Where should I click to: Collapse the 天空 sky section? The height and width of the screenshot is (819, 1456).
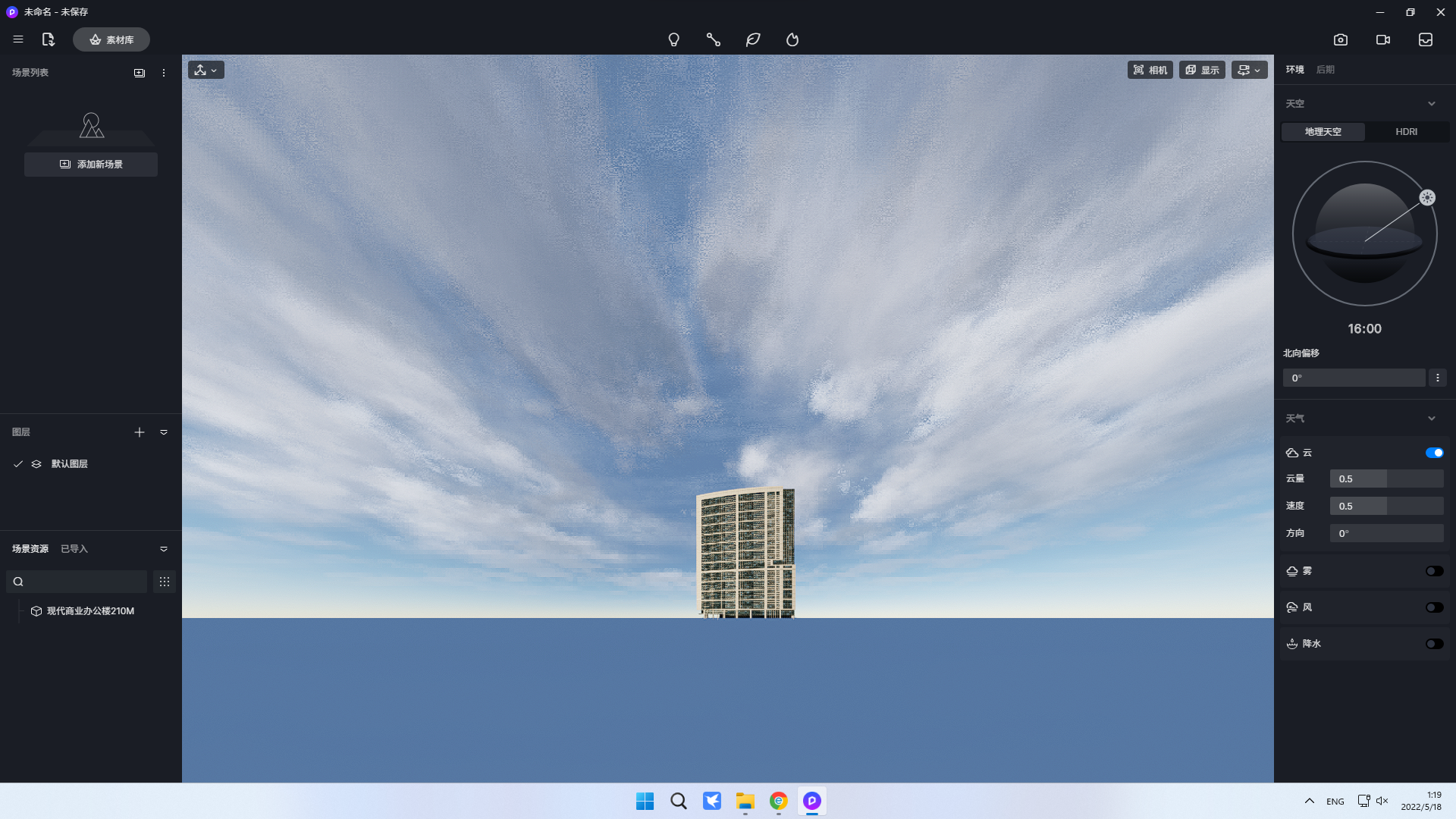pos(1432,104)
